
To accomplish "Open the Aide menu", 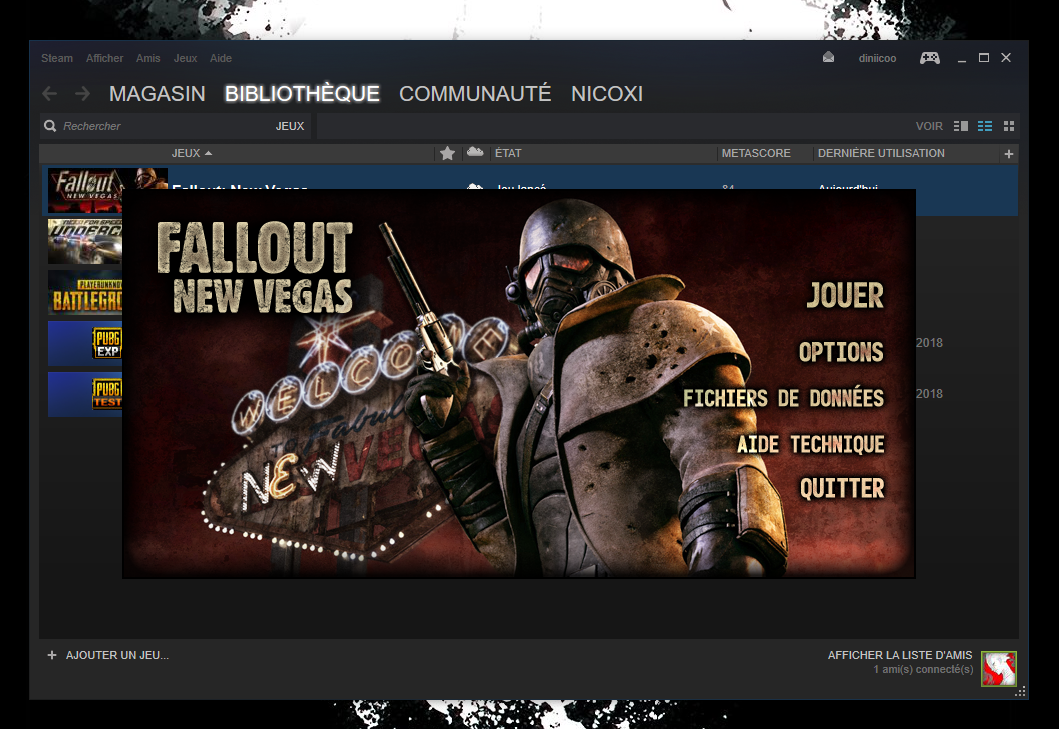I will (x=221, y=58).
